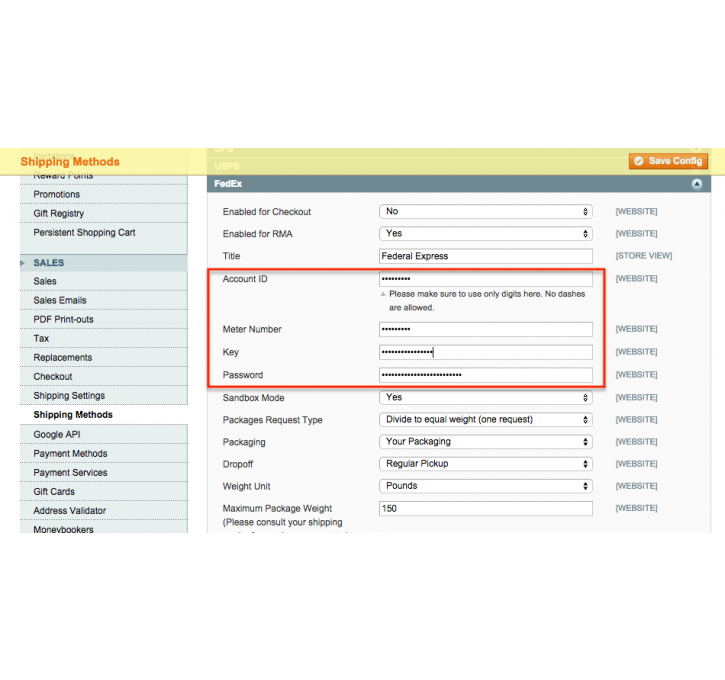725x680 pixels.
Task: Collapse the SALES section header
Action: click(x=104, y=263)
